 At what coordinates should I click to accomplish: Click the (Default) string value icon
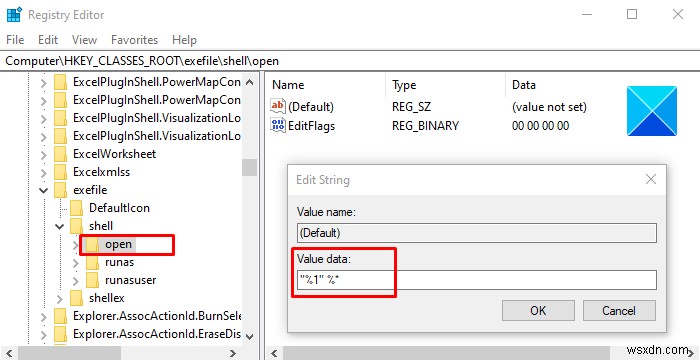point(278,106)
